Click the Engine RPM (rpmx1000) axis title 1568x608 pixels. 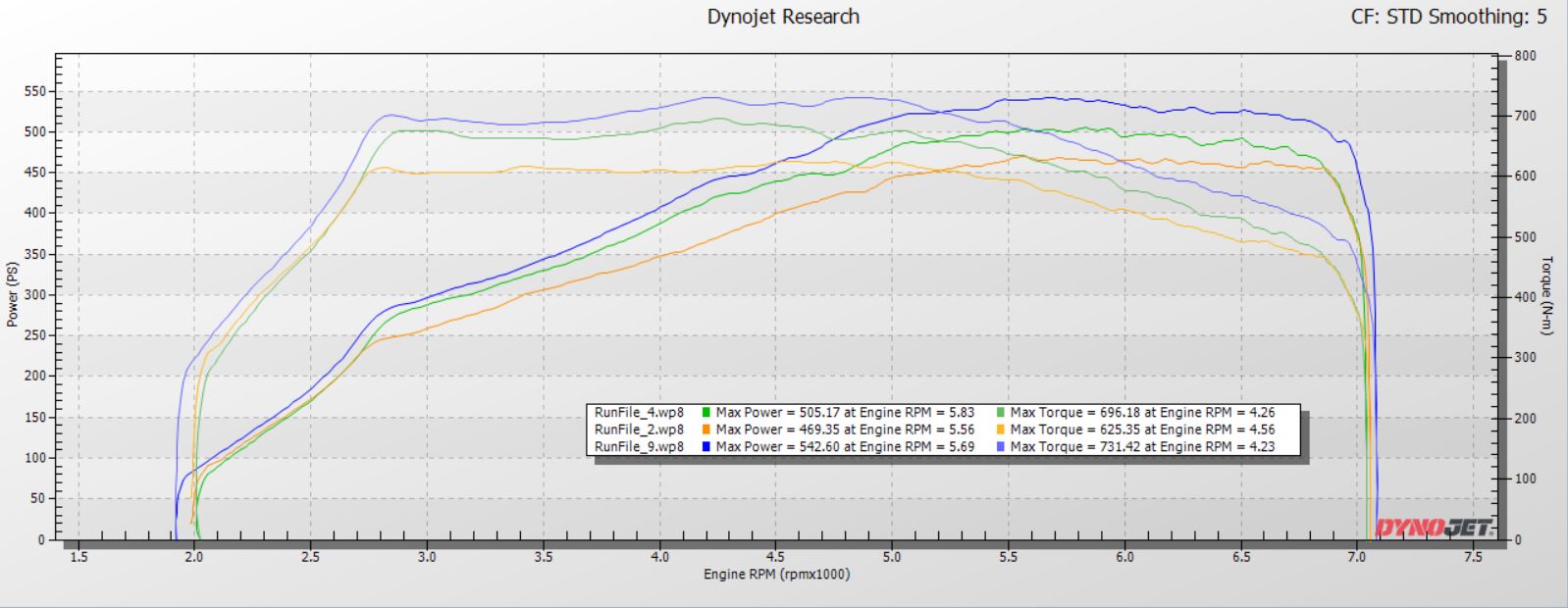pyautogui.click(x=776, y=575)
